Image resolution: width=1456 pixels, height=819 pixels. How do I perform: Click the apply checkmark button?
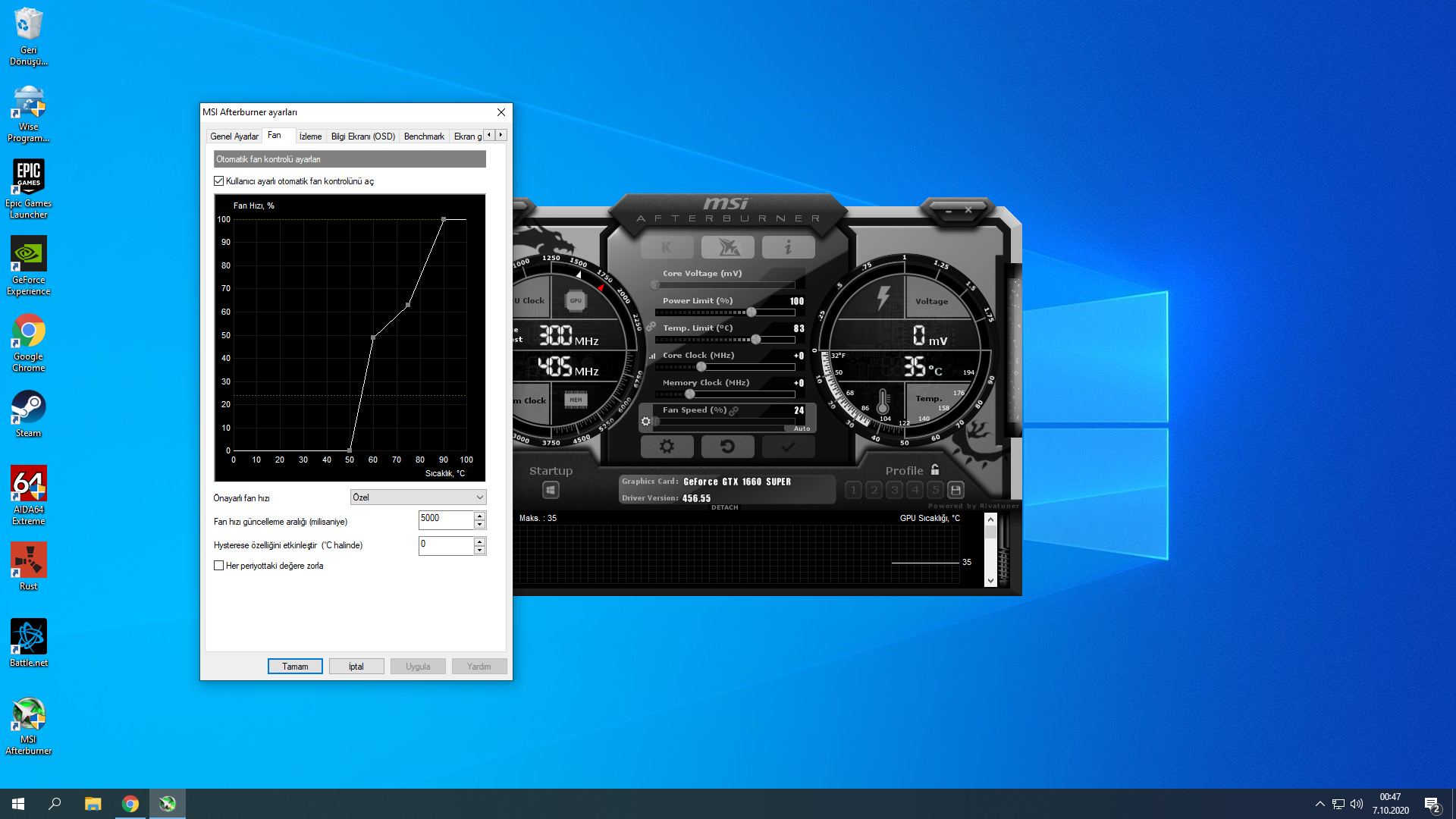pos(788,447)
